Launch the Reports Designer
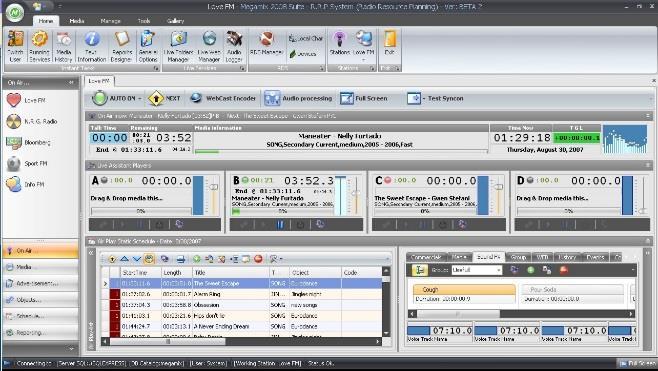Screen dimensions: 658x371 pos(122,46)
